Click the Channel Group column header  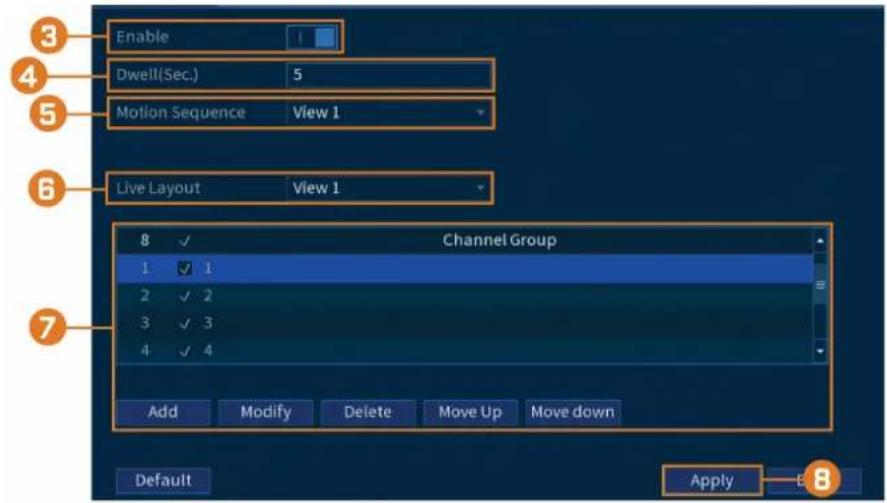(x=500, y=240)
